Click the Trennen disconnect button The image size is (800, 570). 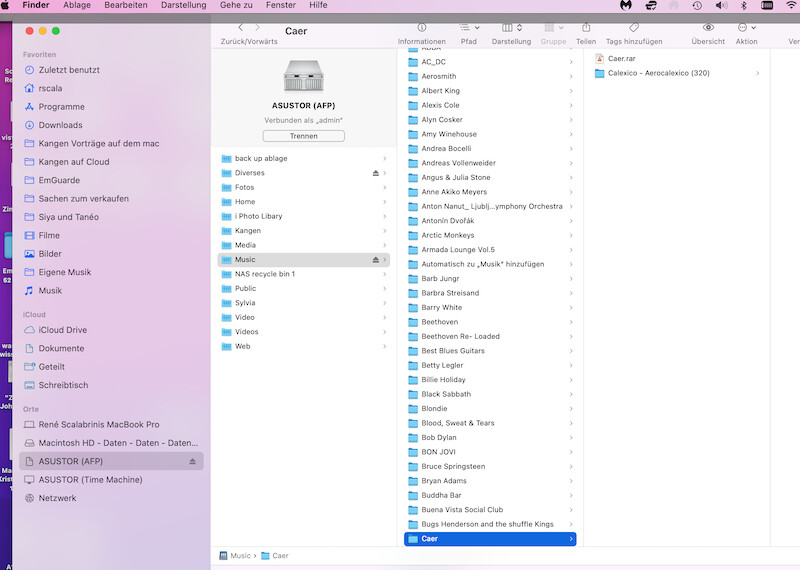[x=304, y=136]
